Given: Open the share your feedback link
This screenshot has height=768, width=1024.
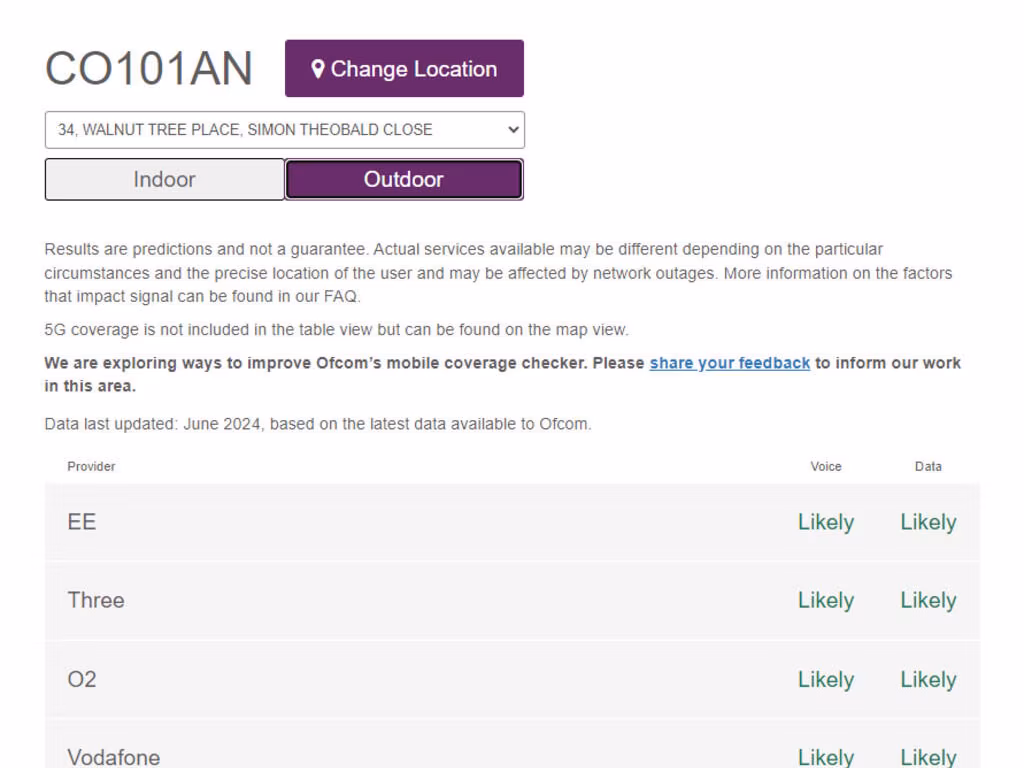Looking at the screenshot, I should [729, 363].
